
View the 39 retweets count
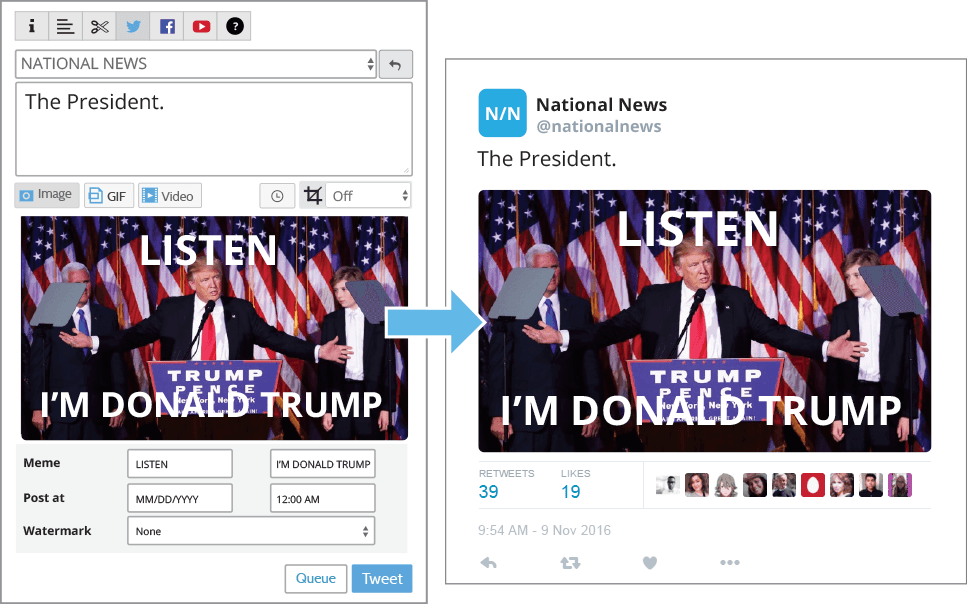point(488,492)
